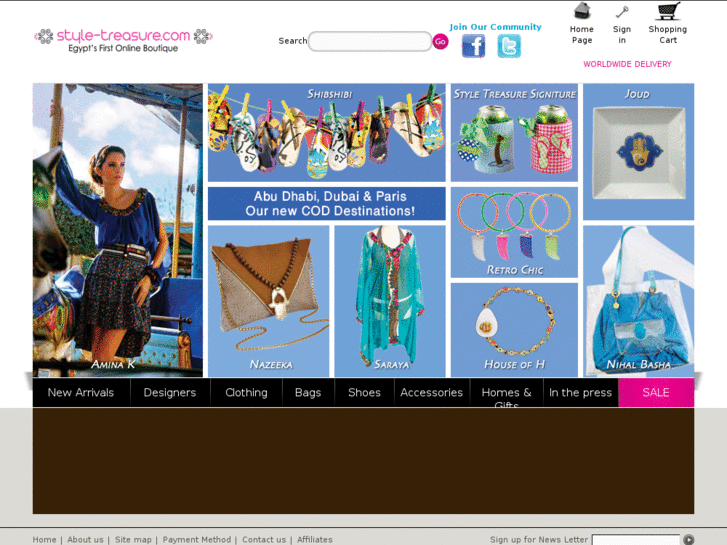This screenshot has width=727, height=545.
Task: Open the Joud square plate tile
Action: pos(638,152)
